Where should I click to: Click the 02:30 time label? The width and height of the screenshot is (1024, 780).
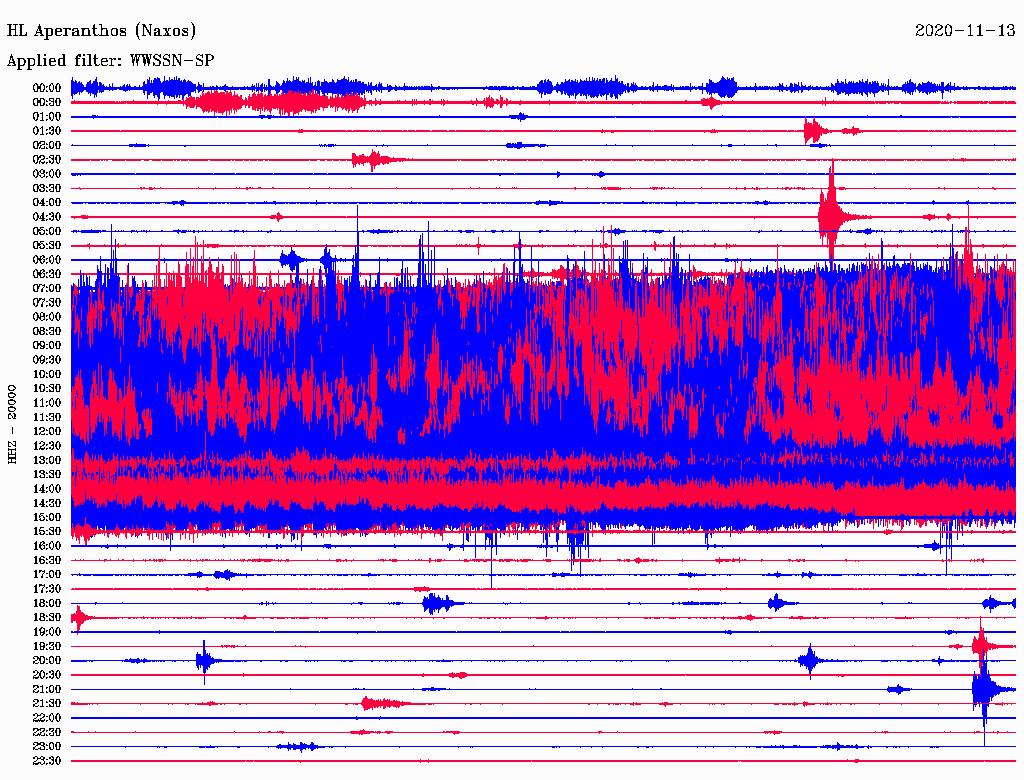tap(47, 159)
